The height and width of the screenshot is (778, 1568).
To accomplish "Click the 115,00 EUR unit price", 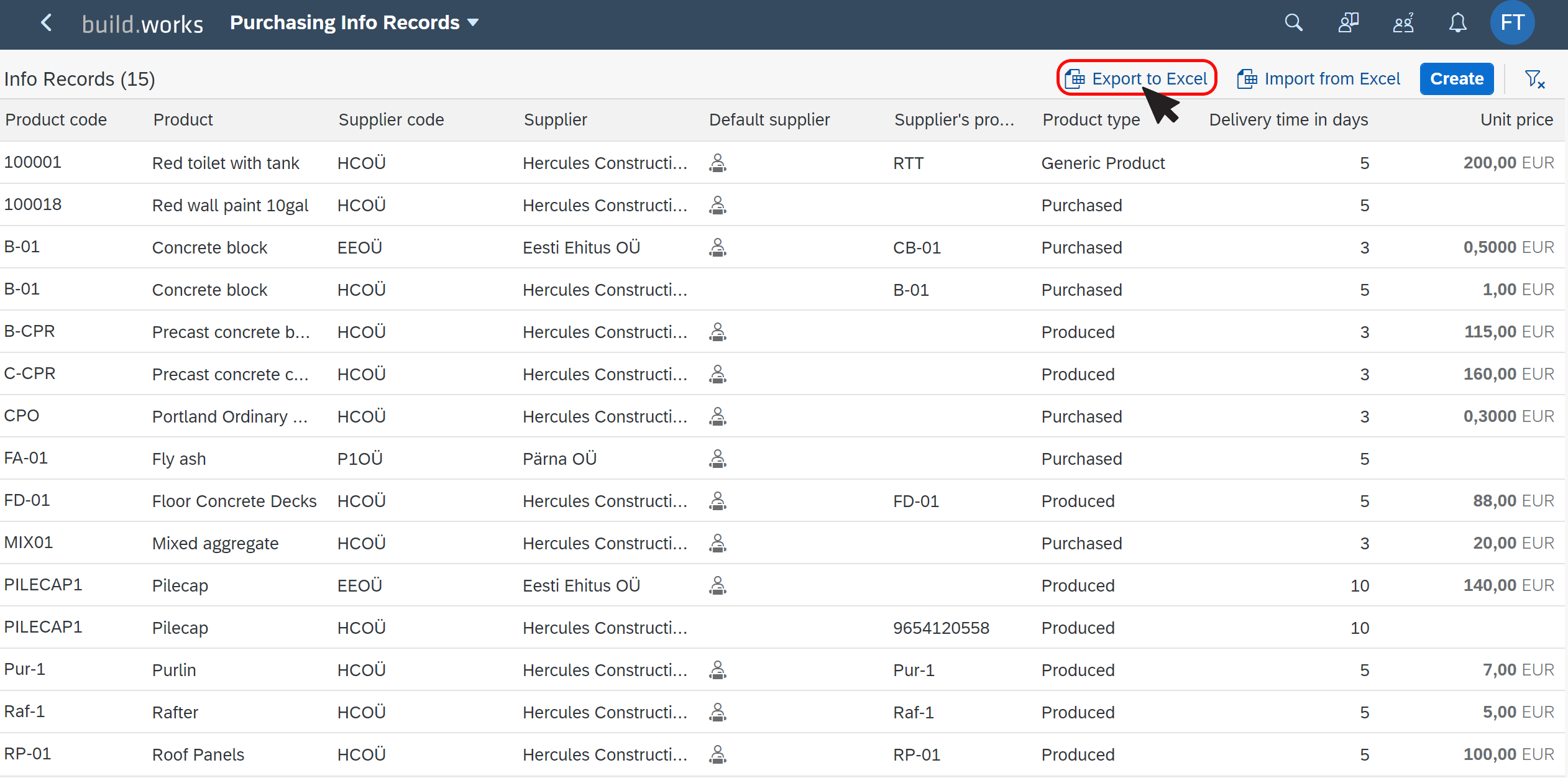I will coord(1509,332).
